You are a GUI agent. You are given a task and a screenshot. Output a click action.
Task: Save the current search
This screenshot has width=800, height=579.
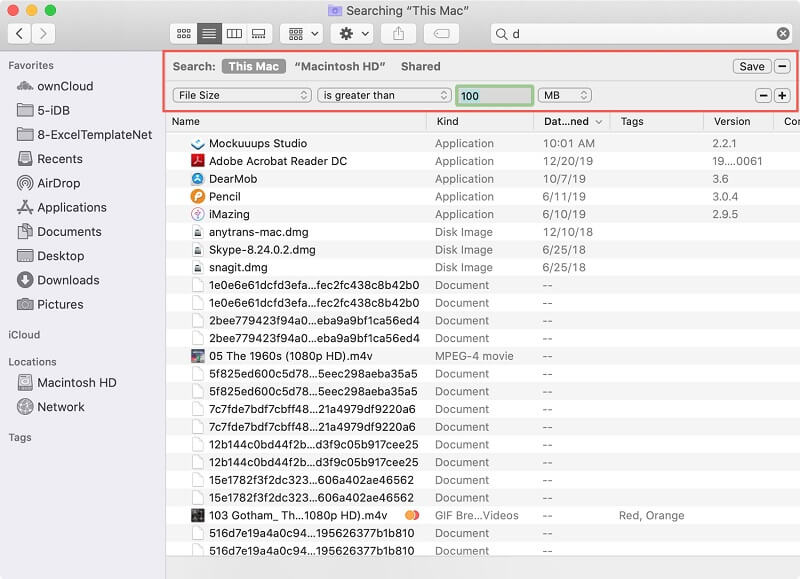coord(752,66)
